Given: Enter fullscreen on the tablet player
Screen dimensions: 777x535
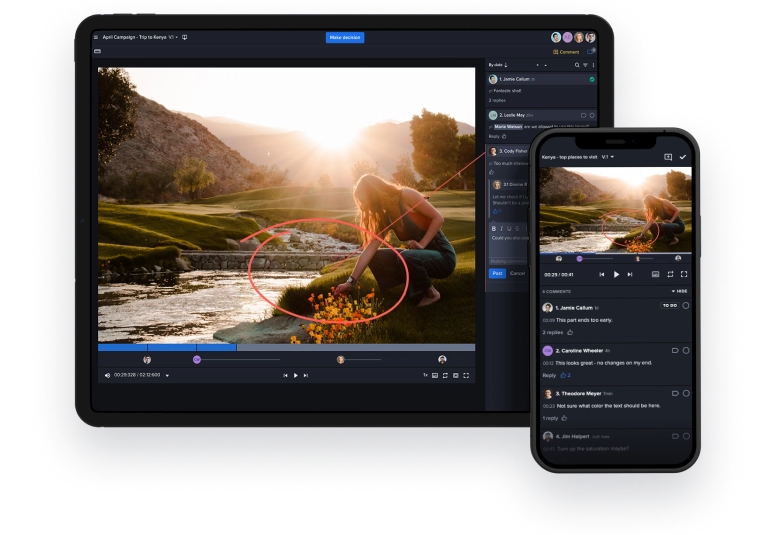Looking at the screenshot, I should [x=467, y=375].
